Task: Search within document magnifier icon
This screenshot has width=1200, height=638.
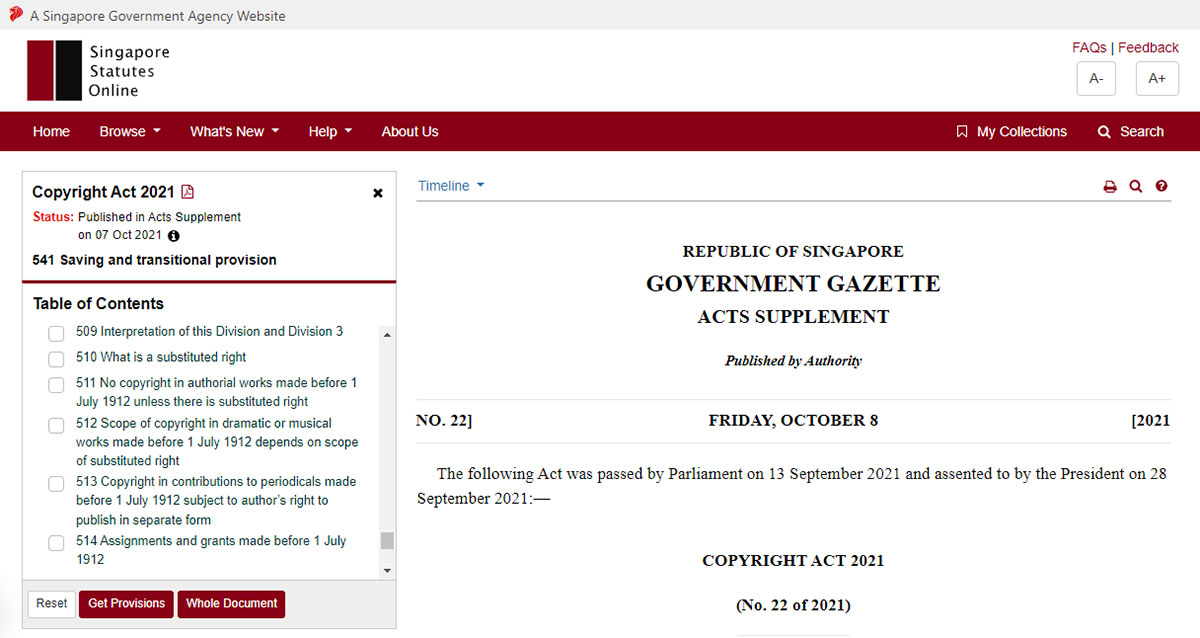Action: click(x=1136, y=186)
